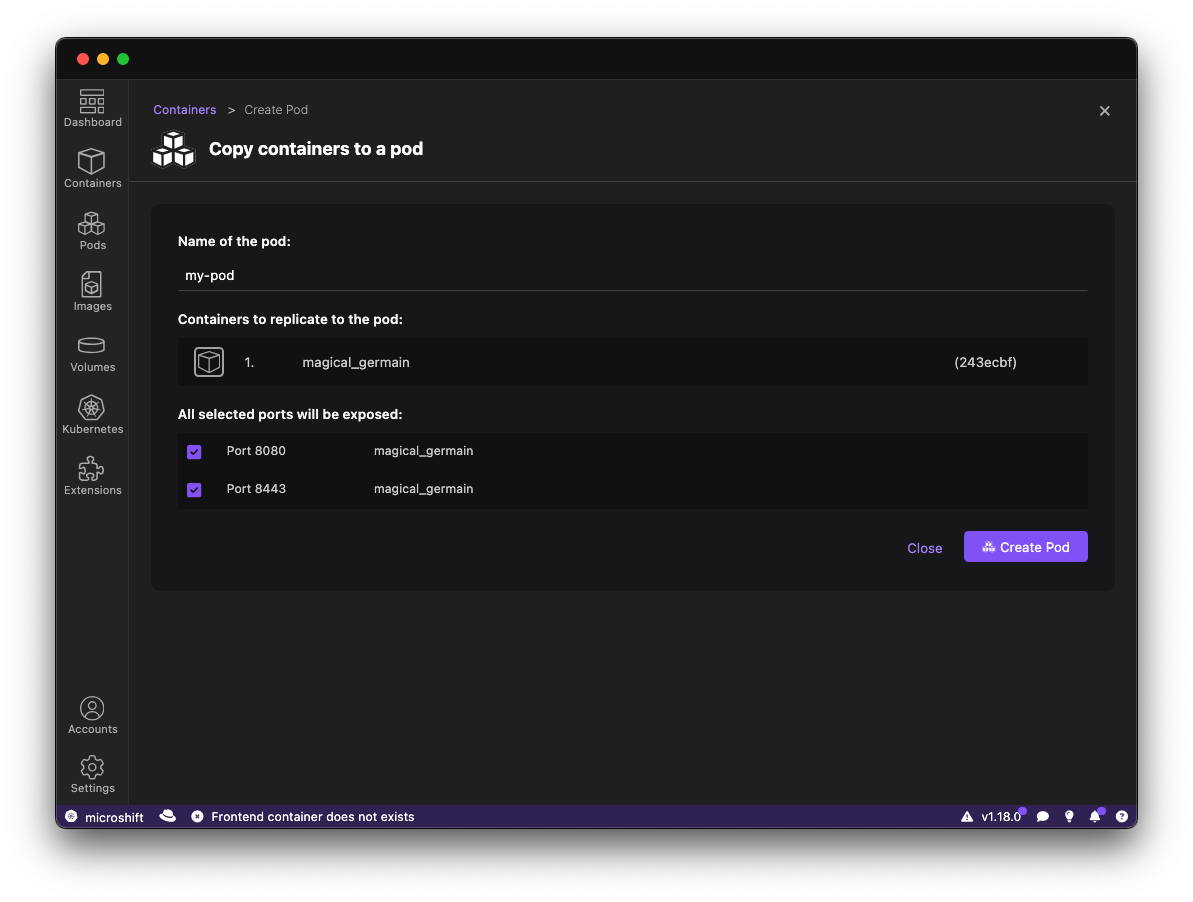This screenshot has height=902, width=1193.
Task: Click the lightbulb icon in status bar
Action: [x=1069, y=817]
